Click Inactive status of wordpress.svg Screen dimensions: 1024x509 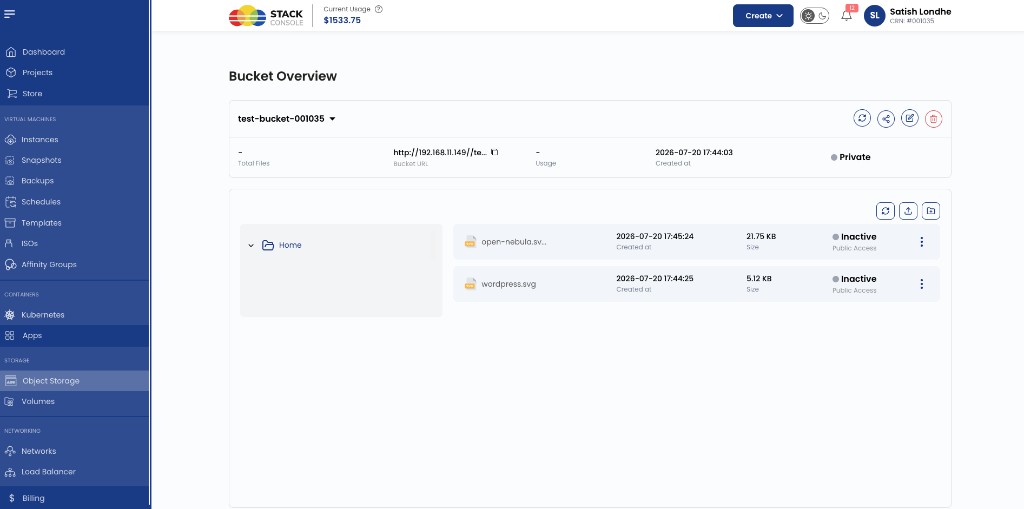pyautogui.click(x=858, y=279)
